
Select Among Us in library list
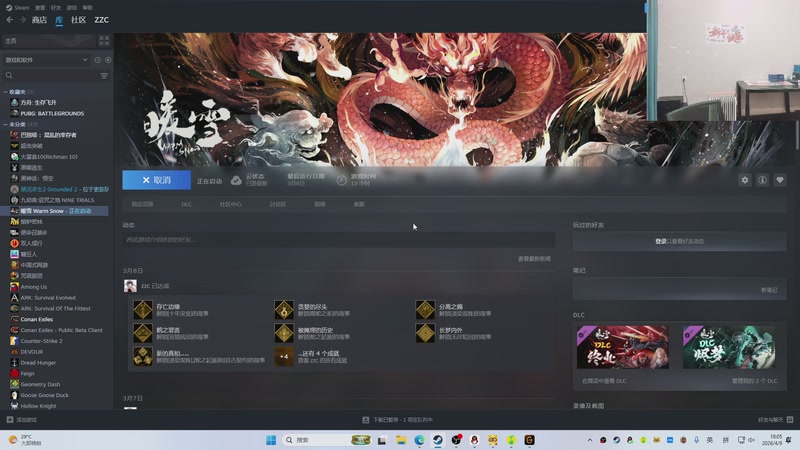(34, 287)
